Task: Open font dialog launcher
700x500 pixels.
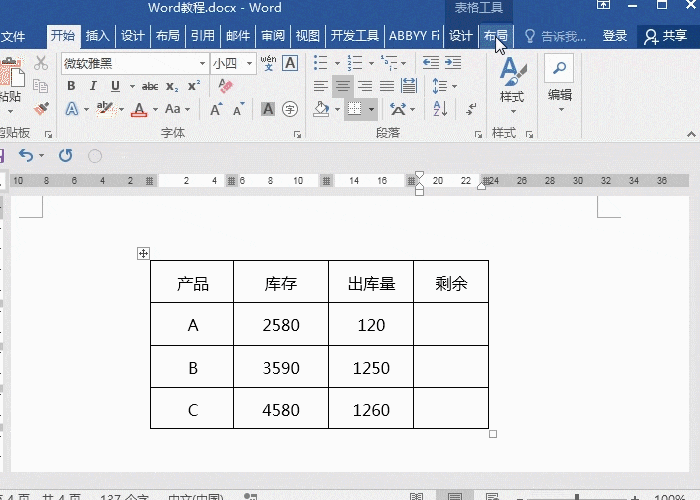Action: pos(297,134)
